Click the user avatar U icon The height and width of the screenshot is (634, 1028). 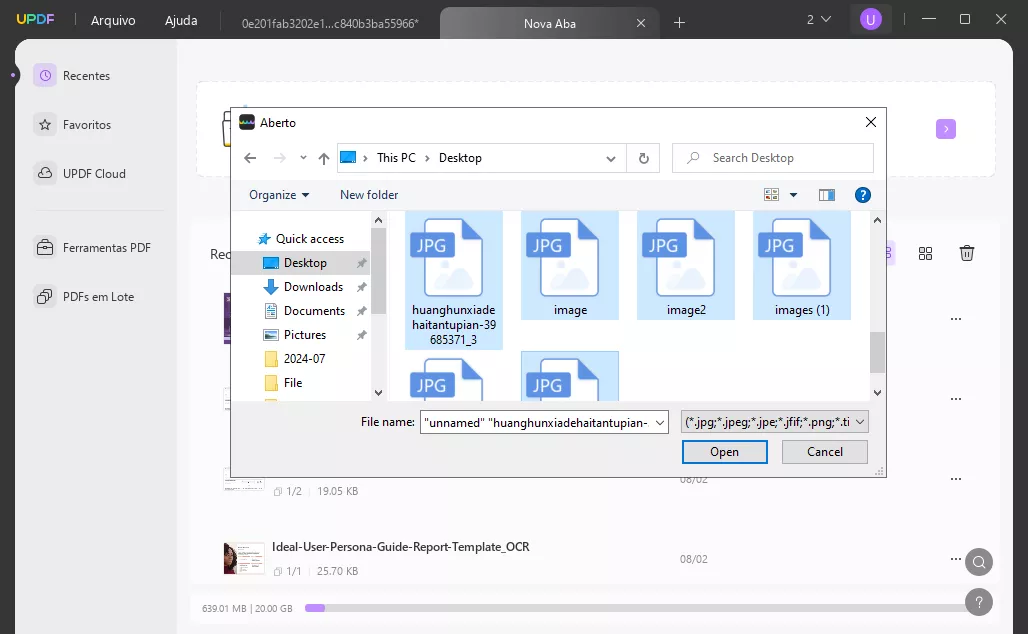coord(871,20)
